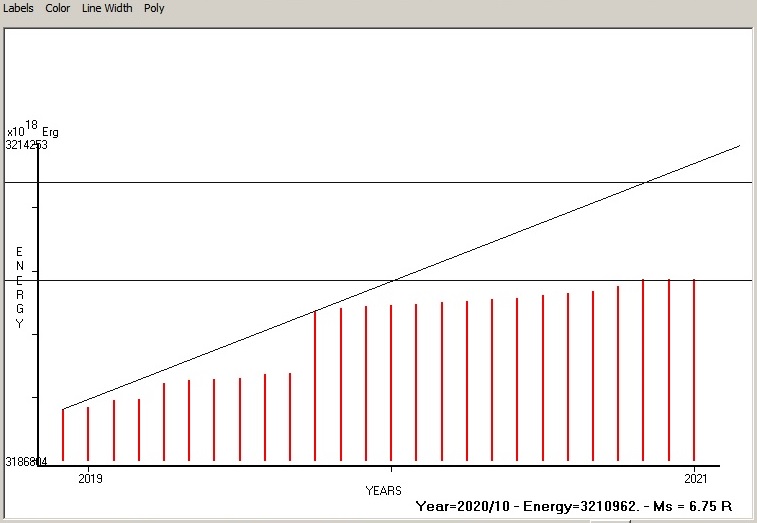
Task: Open the Labels menu
Action: tap(18, 8)
